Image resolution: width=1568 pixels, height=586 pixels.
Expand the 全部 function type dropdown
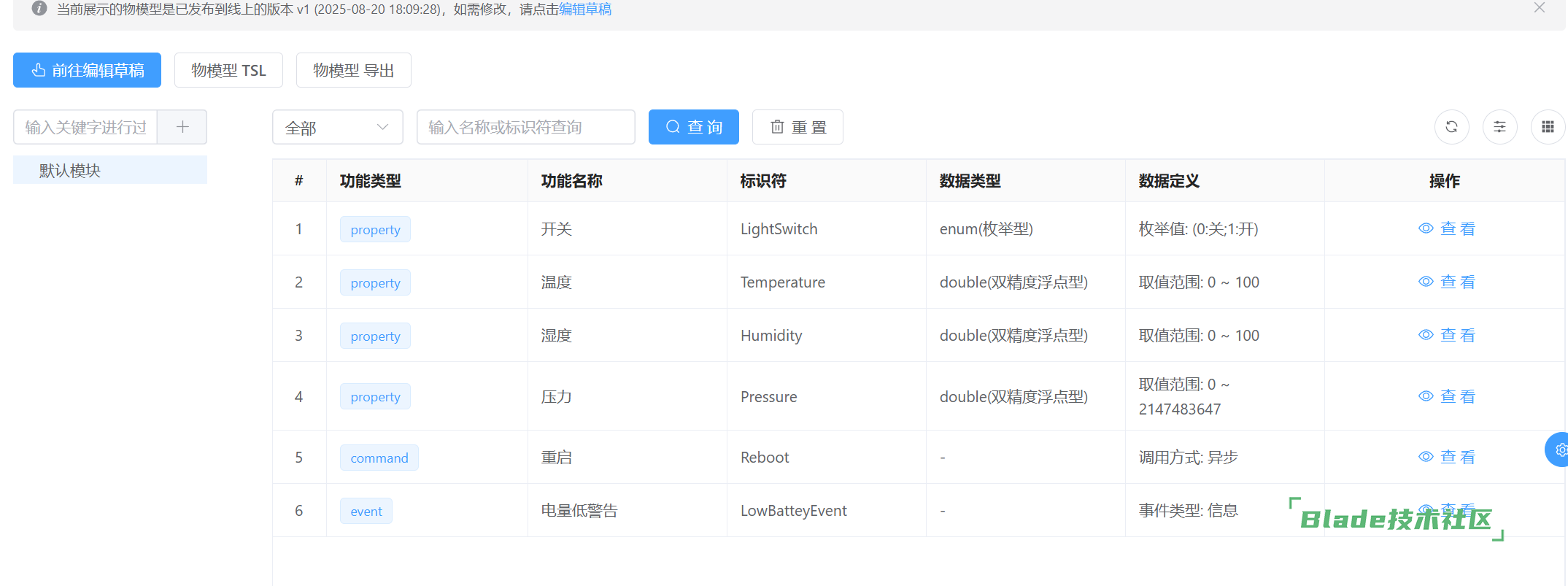(337, 128)
